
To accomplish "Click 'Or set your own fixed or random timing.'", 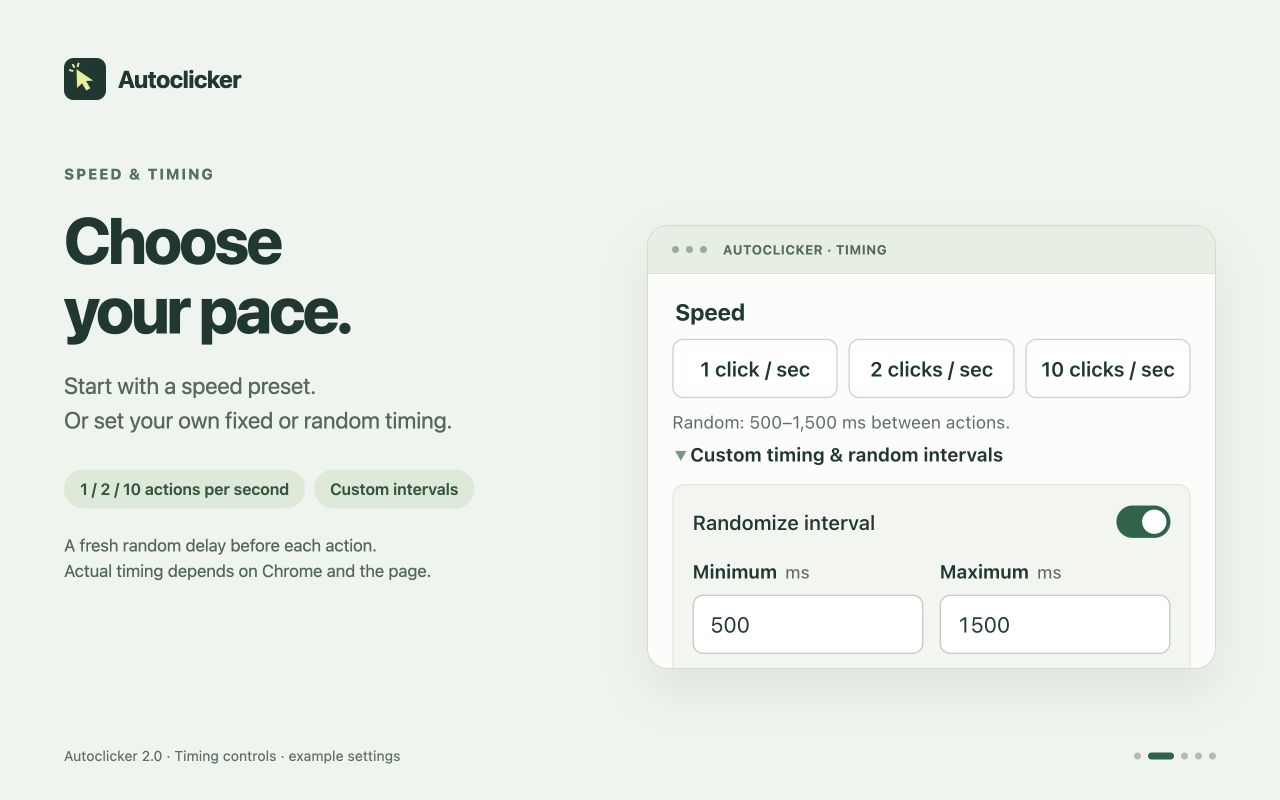I will 258,421.
